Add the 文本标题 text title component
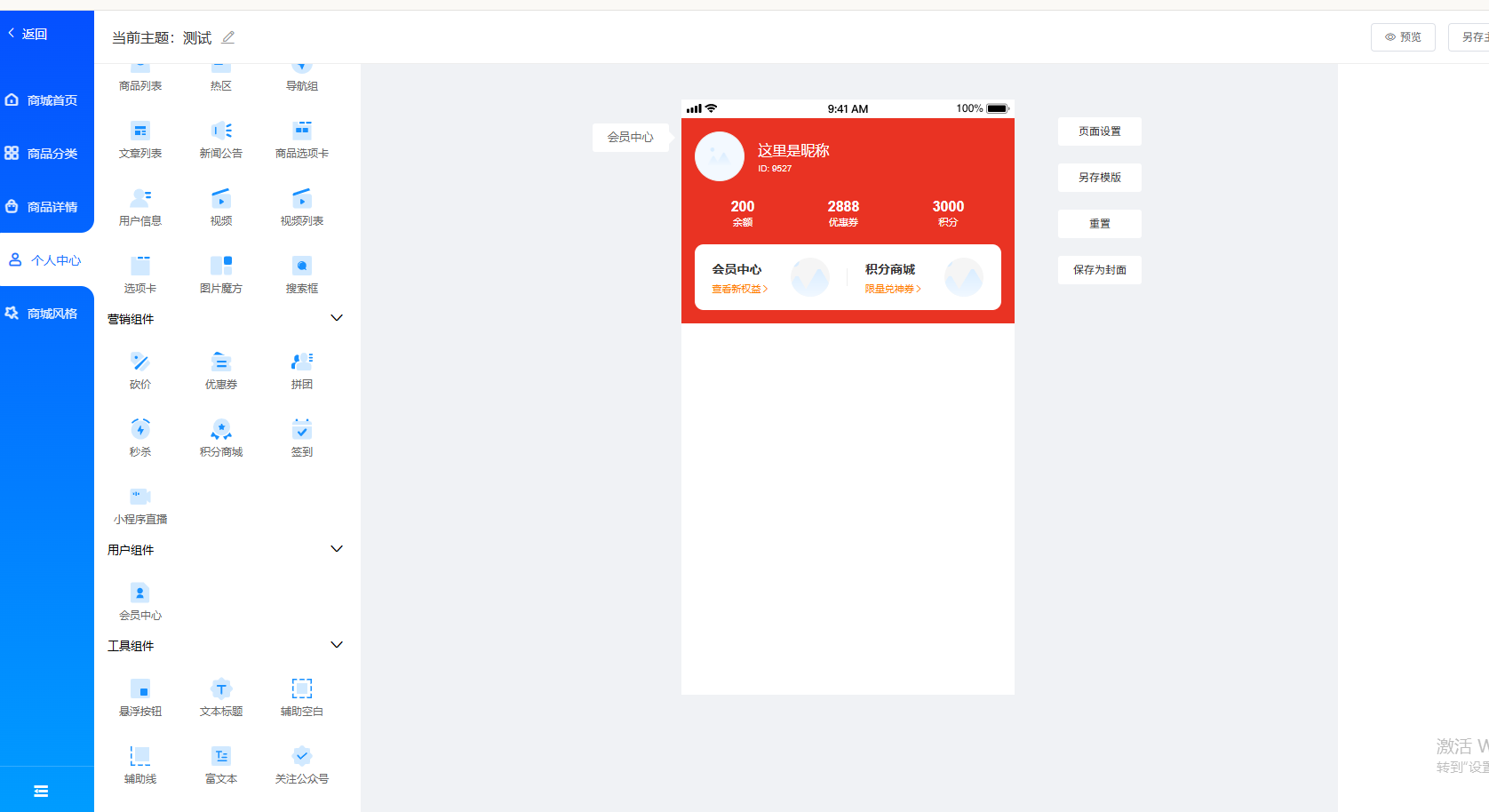 (x=221, y=698)
